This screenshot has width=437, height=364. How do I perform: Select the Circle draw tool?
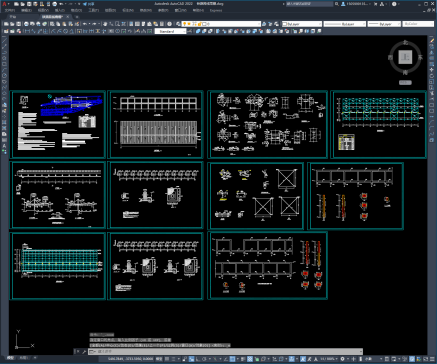(x=4, y=76)
